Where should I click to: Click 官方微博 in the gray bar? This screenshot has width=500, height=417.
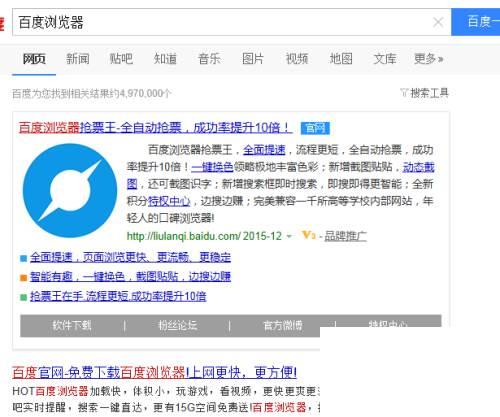[283, 325]
